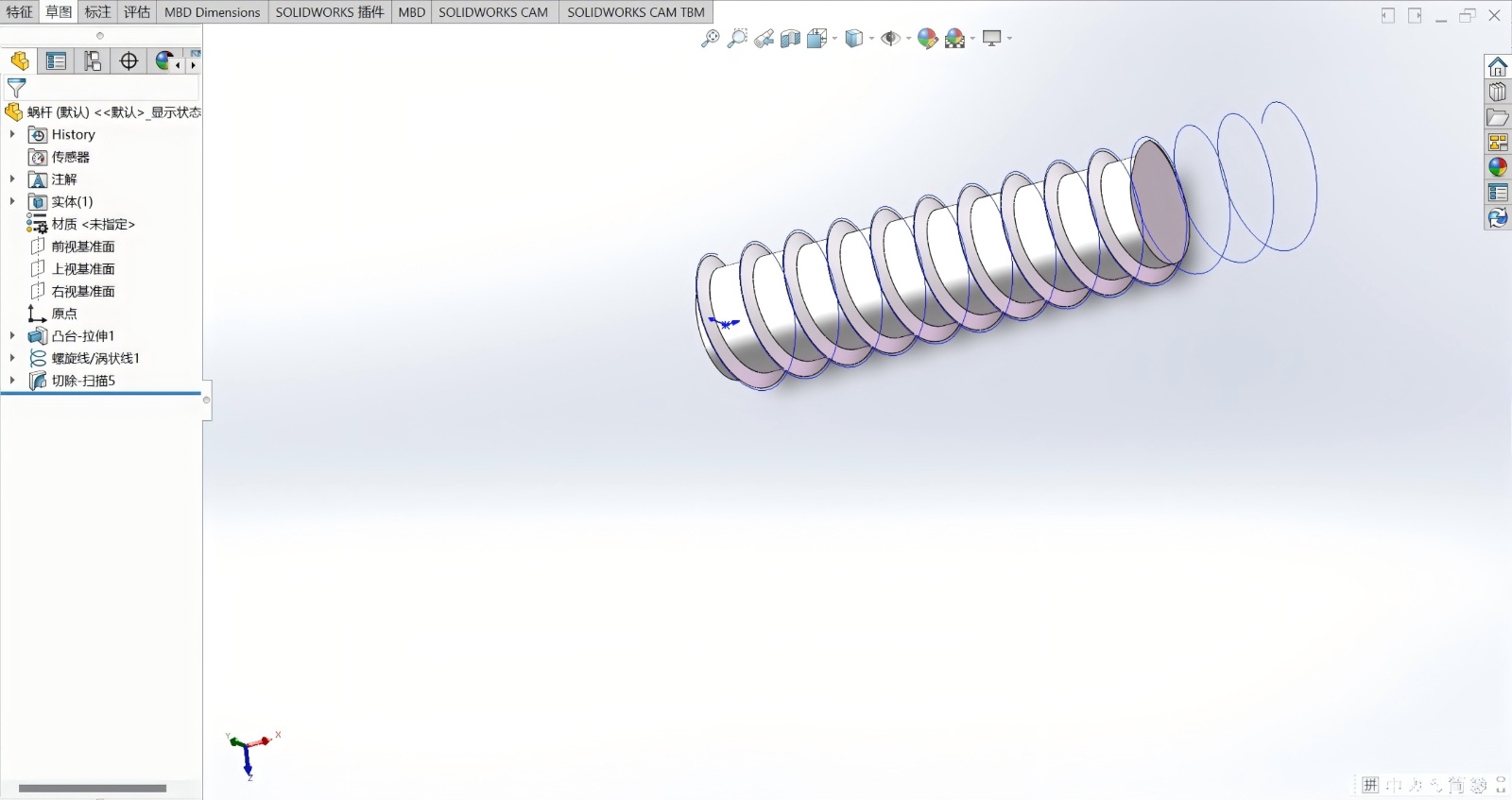Toggle the right panel expand button

coord(1415,15)
